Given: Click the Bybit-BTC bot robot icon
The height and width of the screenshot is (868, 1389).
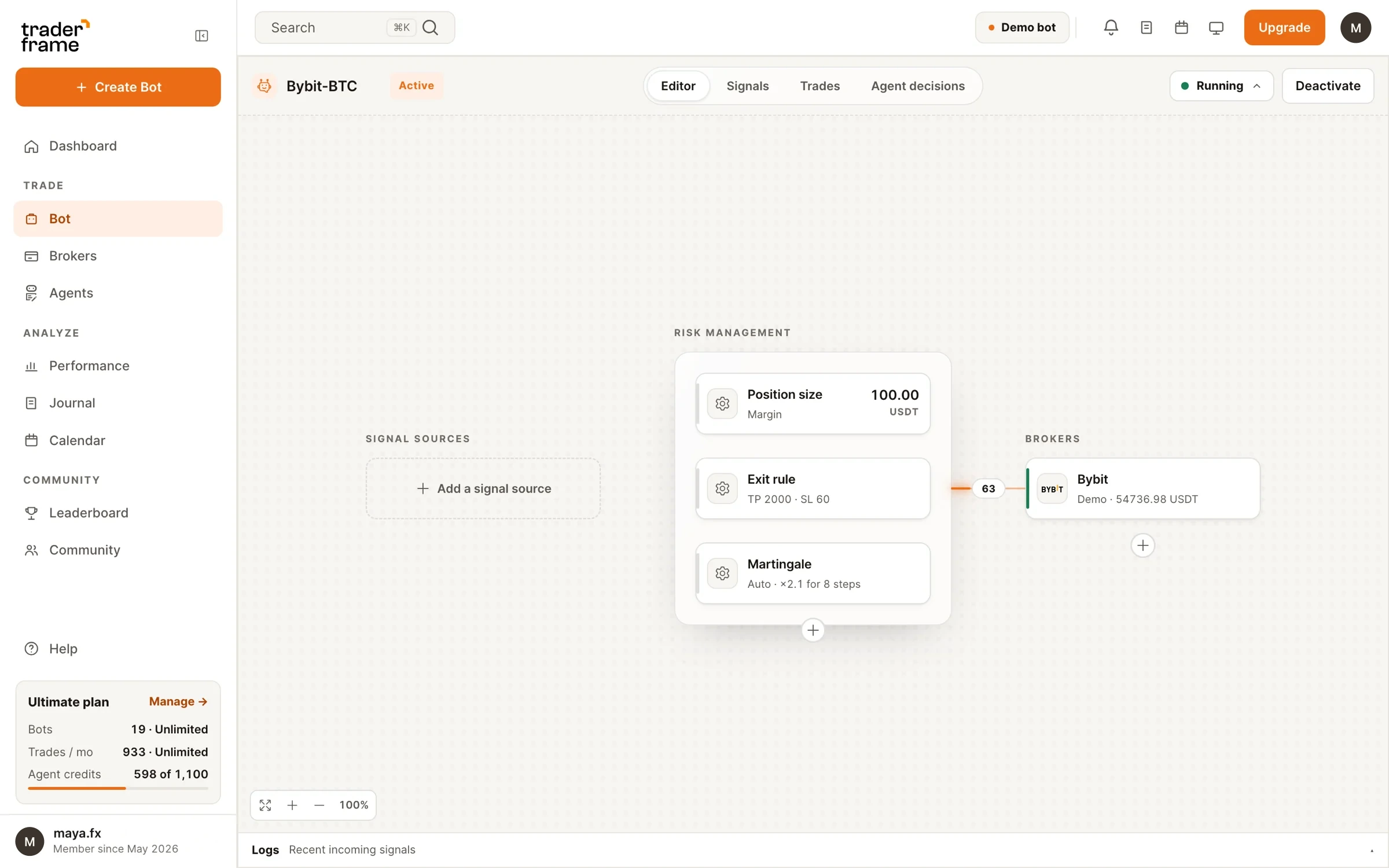Looking at the screenshot, I should [x=264, y=86].
